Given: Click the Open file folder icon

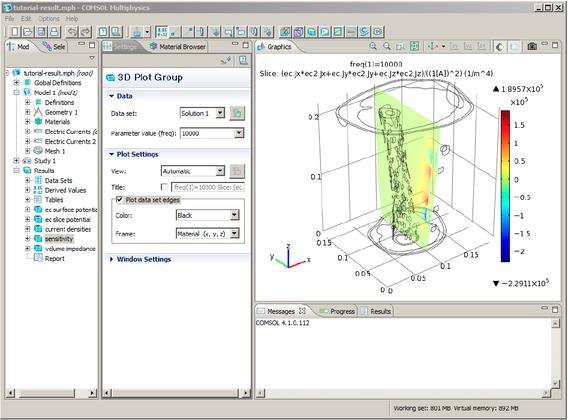Looking at the screenshot, I should (28, 32).
